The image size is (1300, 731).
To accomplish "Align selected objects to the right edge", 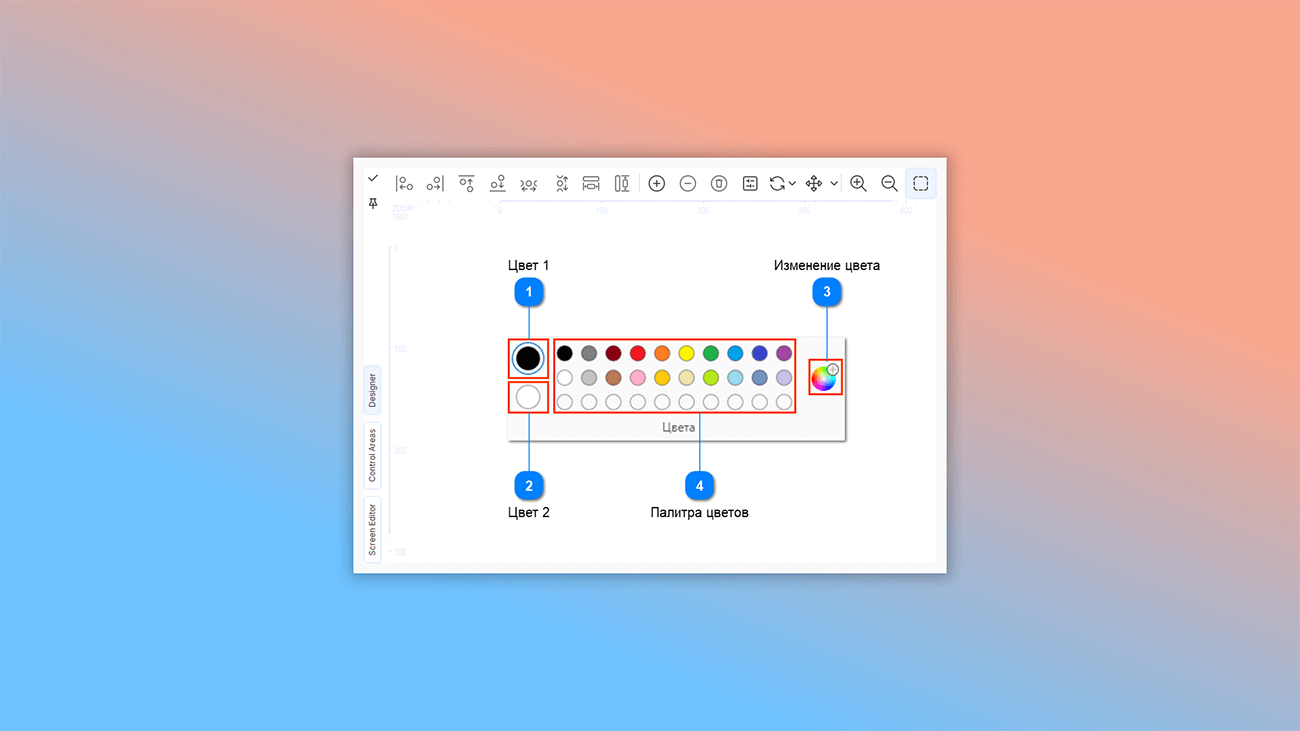I will pyautogui.click(x=435, y=184).
